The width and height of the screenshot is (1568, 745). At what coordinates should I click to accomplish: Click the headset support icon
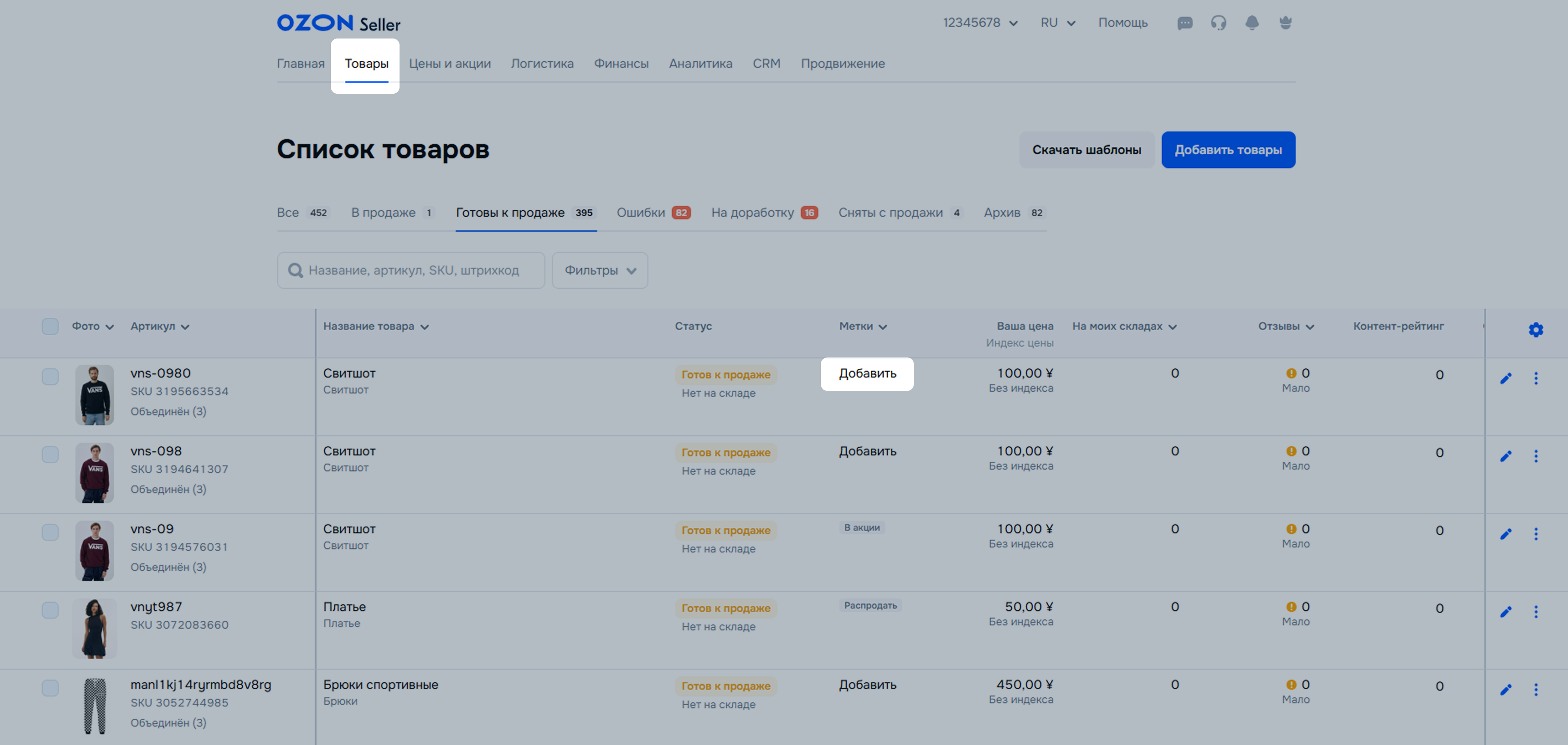click(x=1218, y=23)
